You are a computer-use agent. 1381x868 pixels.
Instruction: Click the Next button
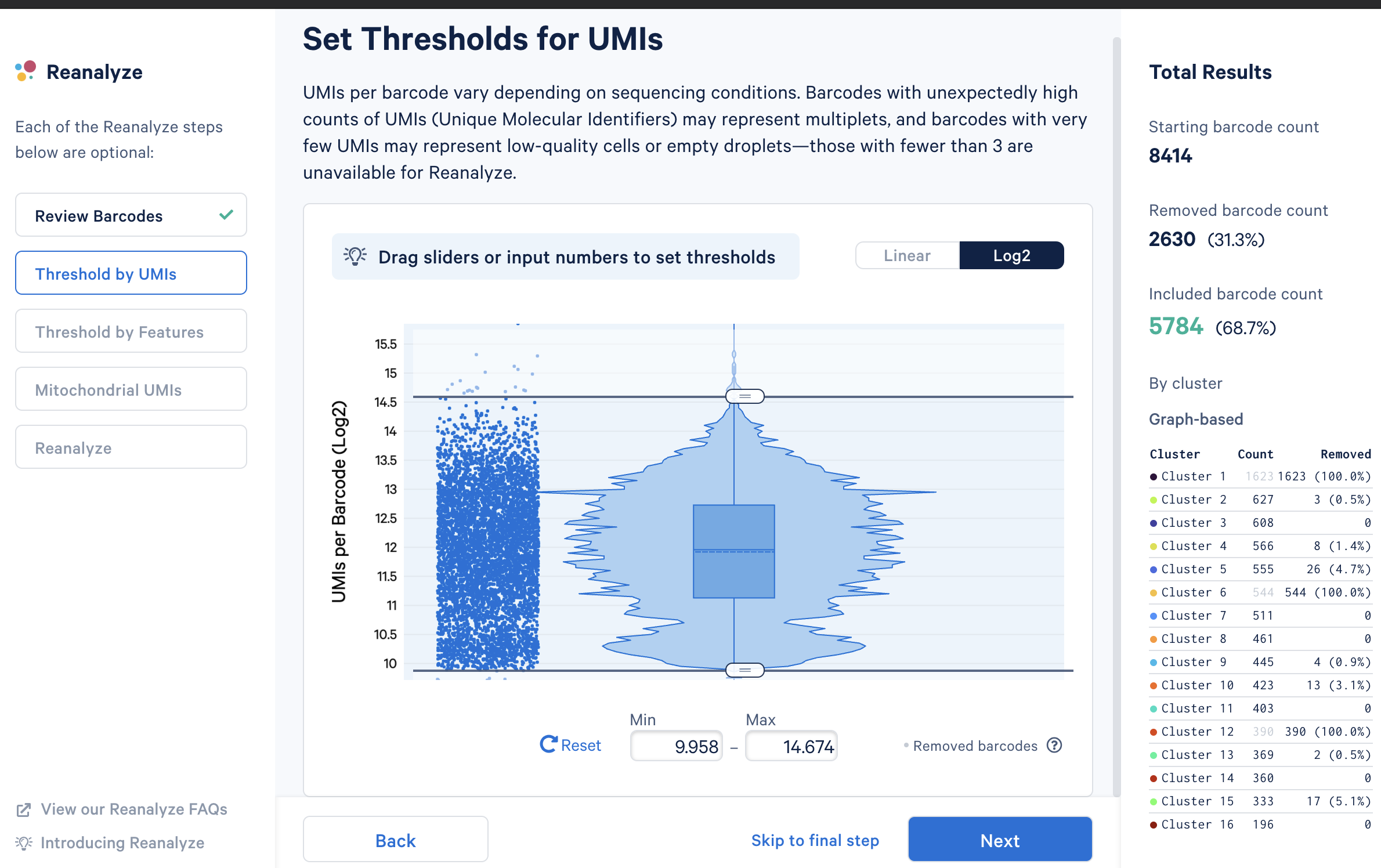pos(1000,840)
